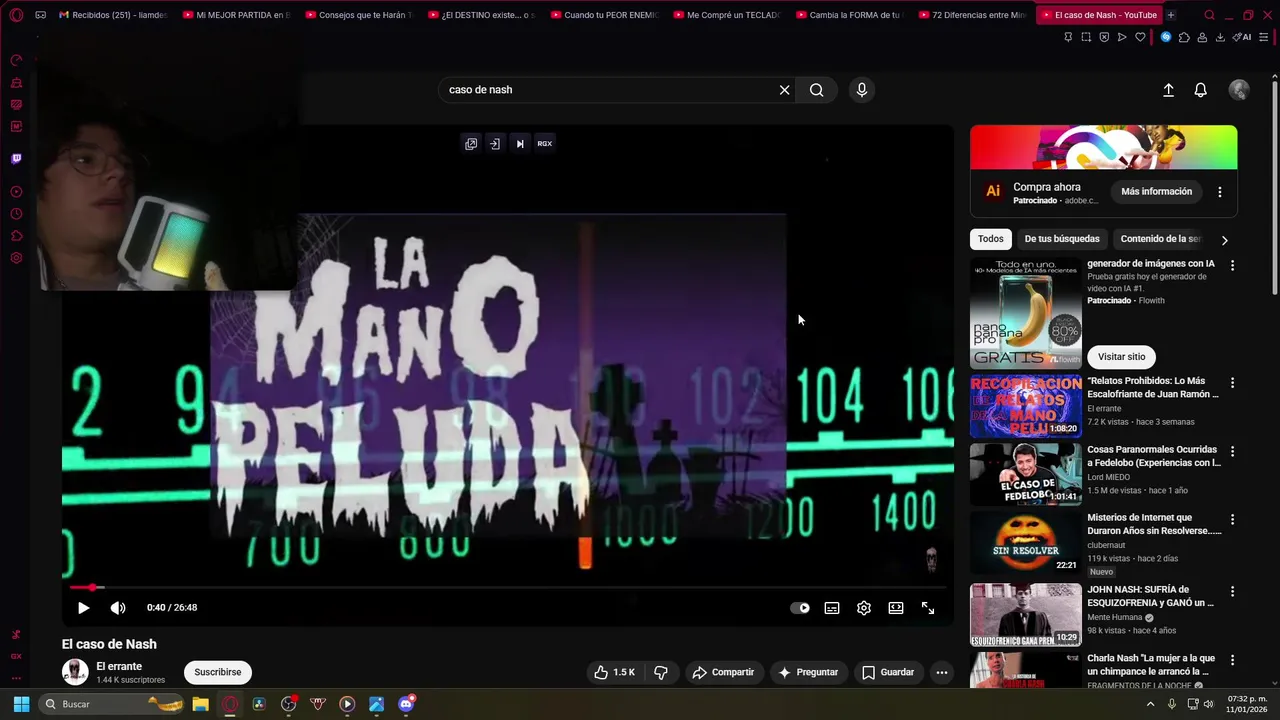This screenshot has height=720, width=1280.
Task: Switch to Recibidos Gmail tab
Action: pyautogui.click(x=113, y=15)
